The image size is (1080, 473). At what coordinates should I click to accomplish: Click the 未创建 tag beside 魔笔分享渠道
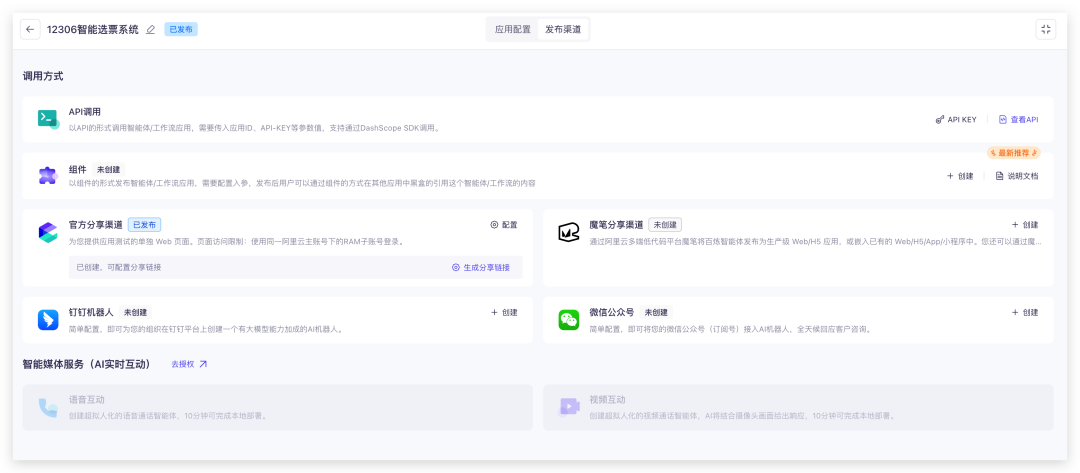tap(665, 224)
